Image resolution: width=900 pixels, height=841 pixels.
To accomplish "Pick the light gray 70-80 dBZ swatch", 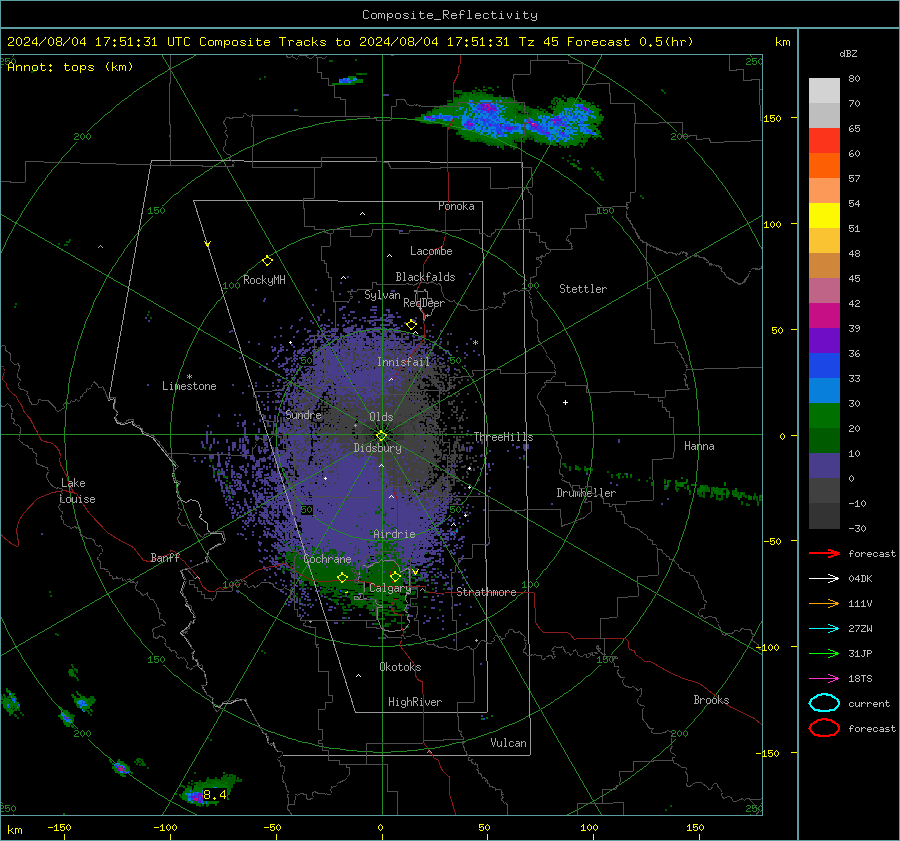I will click(824, 91).
